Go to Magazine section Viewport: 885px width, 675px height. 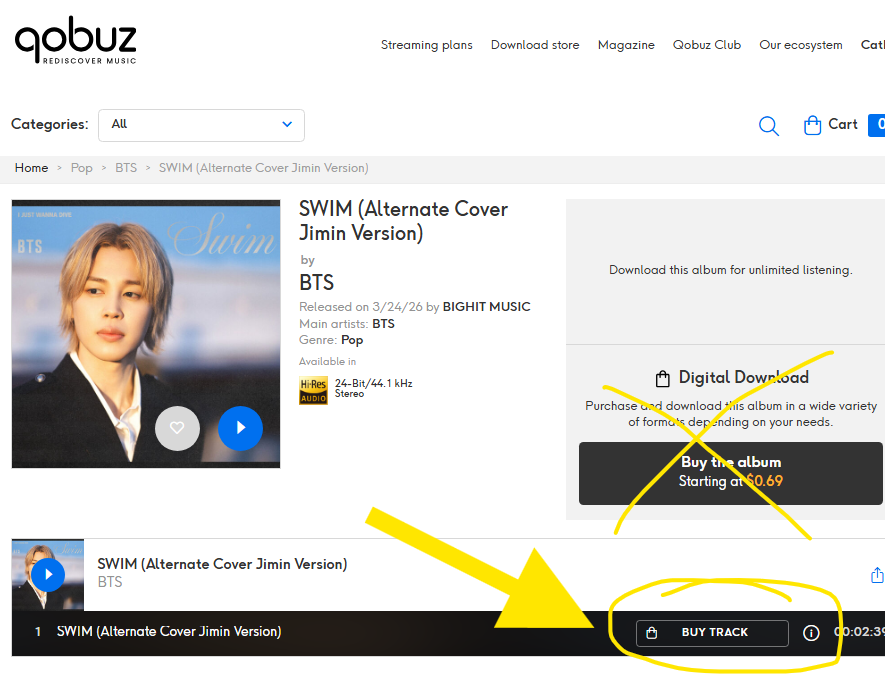click(x=626, y=45)
